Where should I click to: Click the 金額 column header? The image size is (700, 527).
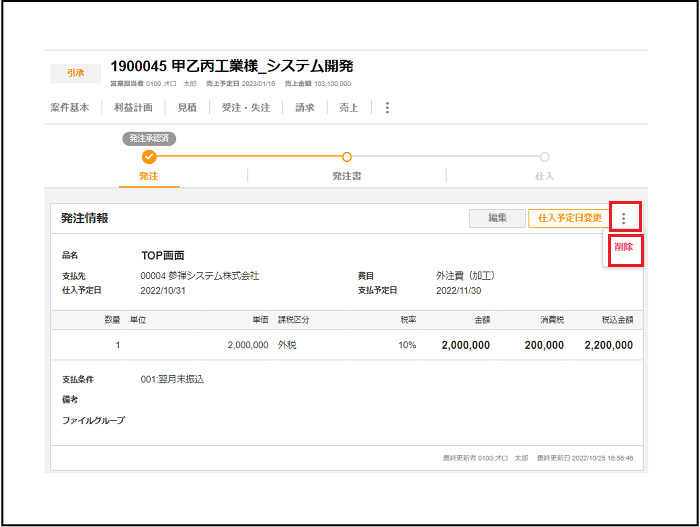(482, 320)
